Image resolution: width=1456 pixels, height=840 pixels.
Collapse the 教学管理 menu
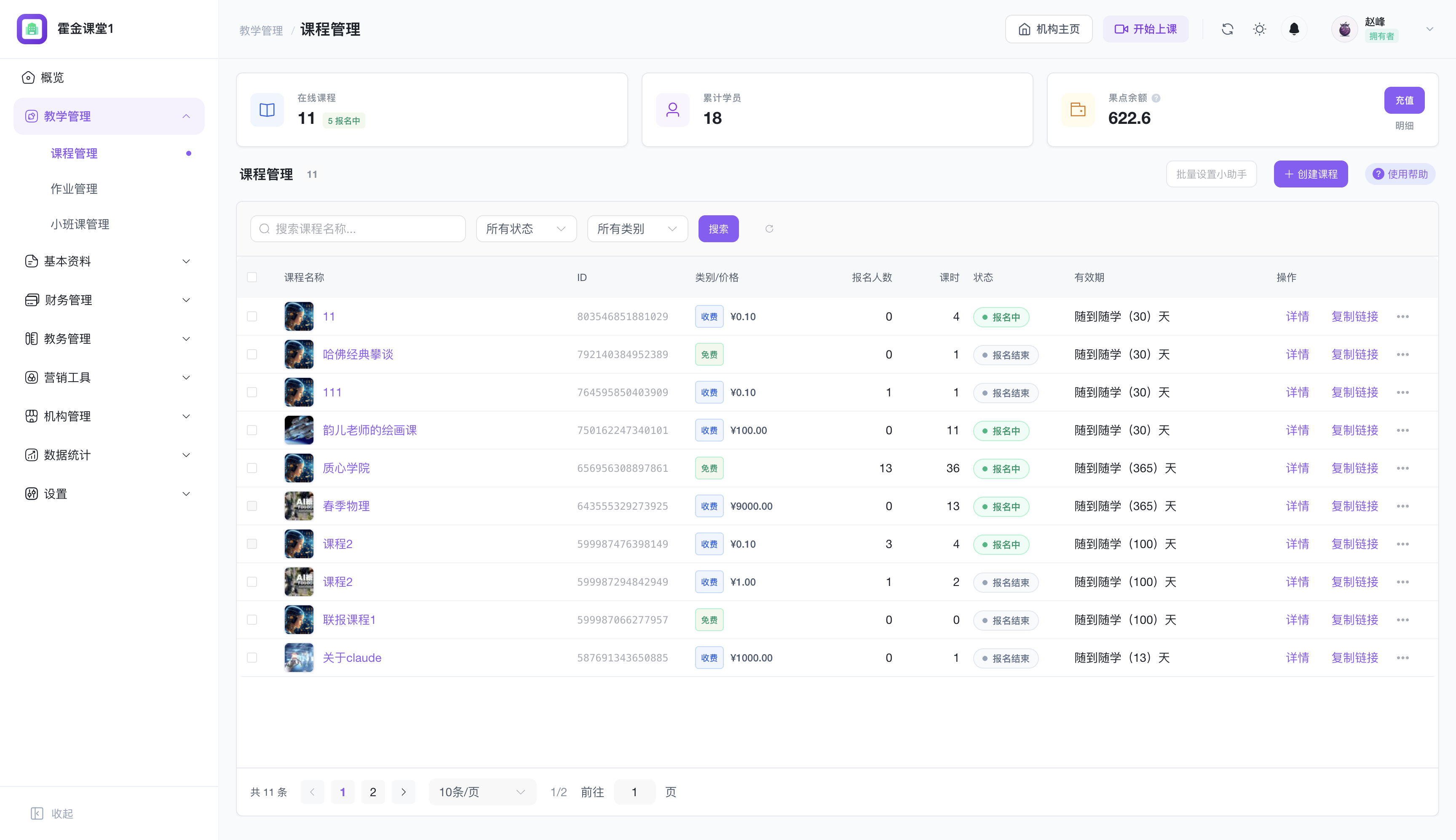pyautogui.click(x=109, y=117)
